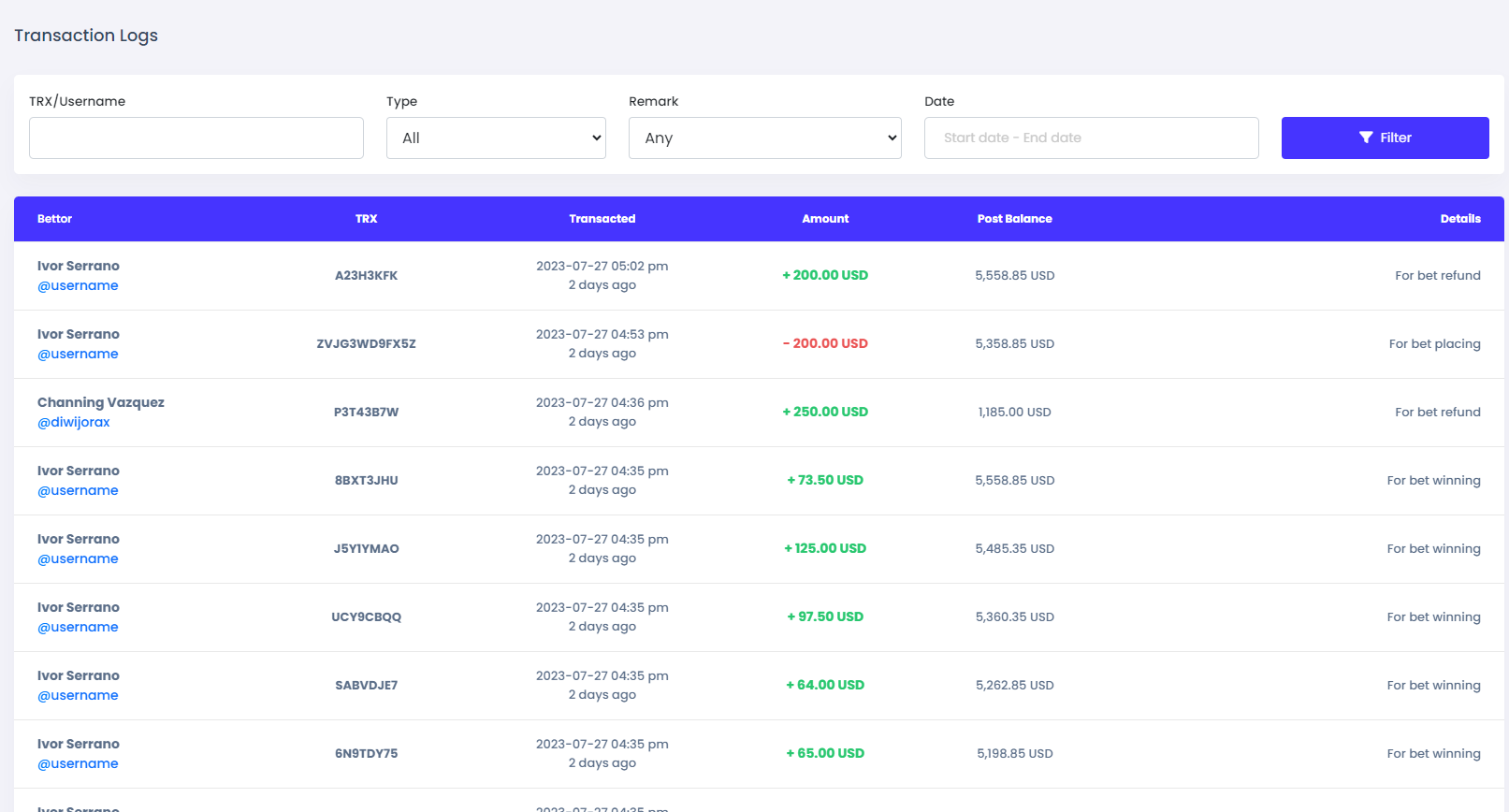Expand the Remark dropdown showing Any
1509x812 pixels.
pyautogui.click(x=764, y=138)
